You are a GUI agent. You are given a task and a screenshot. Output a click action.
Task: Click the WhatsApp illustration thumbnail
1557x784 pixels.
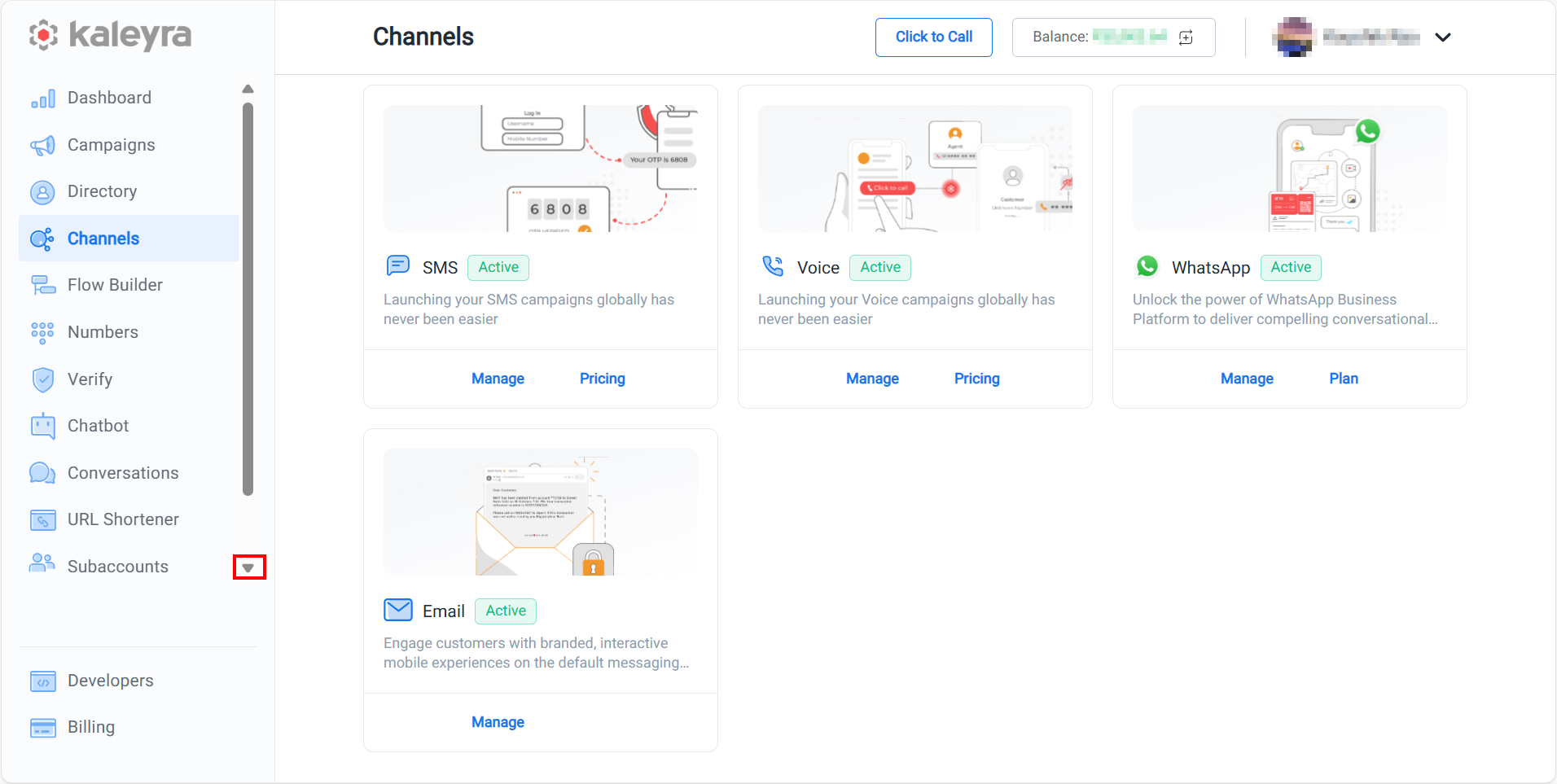pyautogui.click(x=1290, y=169)
